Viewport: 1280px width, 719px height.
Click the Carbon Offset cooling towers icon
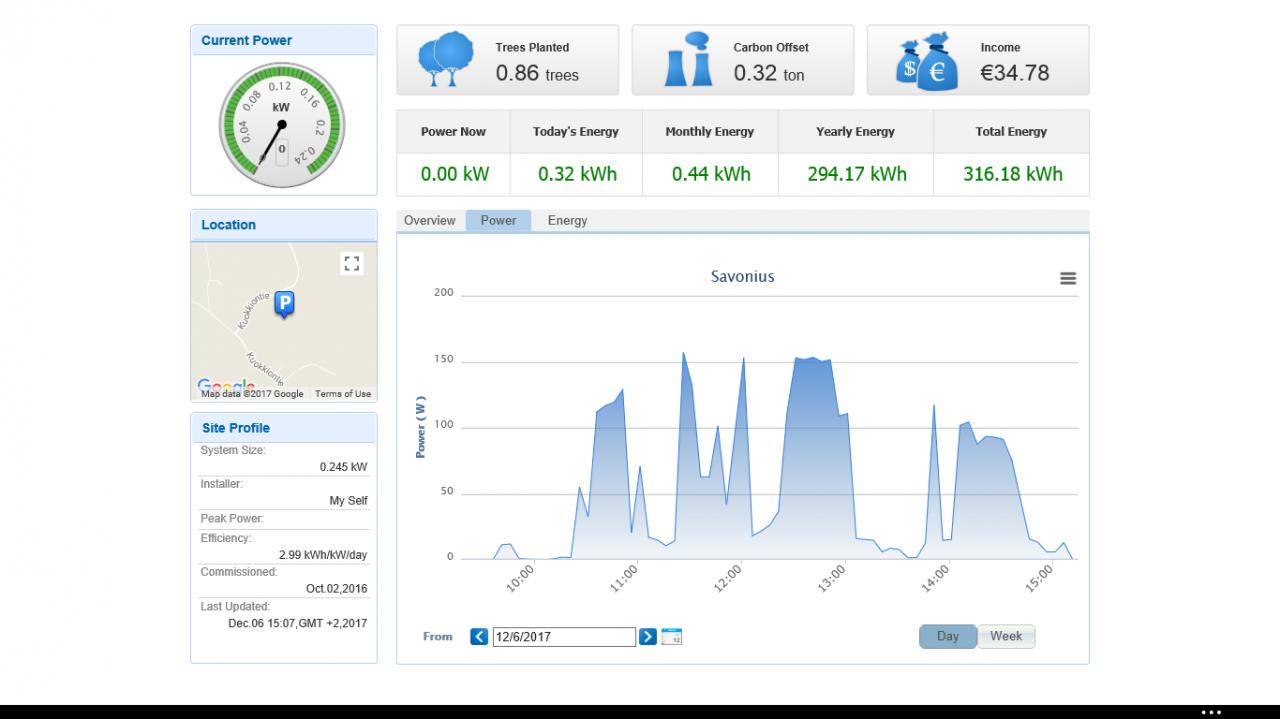click(x=689, y=60)
